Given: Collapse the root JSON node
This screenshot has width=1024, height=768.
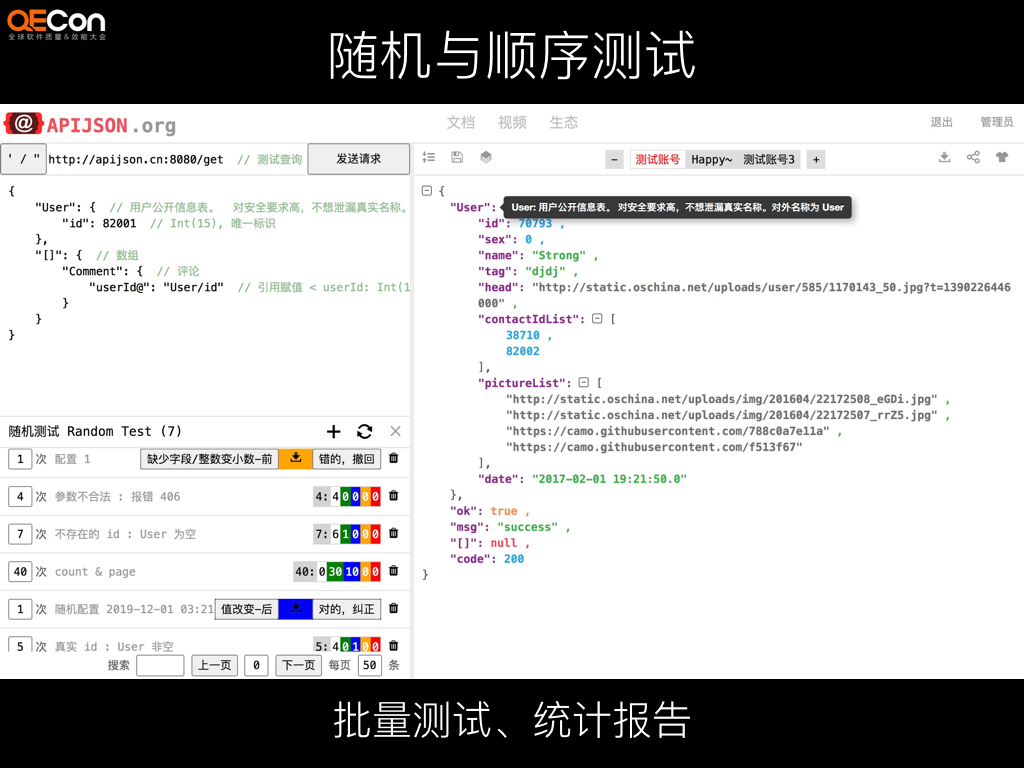Looking at the screenshot, I should (x=427, y=190).
